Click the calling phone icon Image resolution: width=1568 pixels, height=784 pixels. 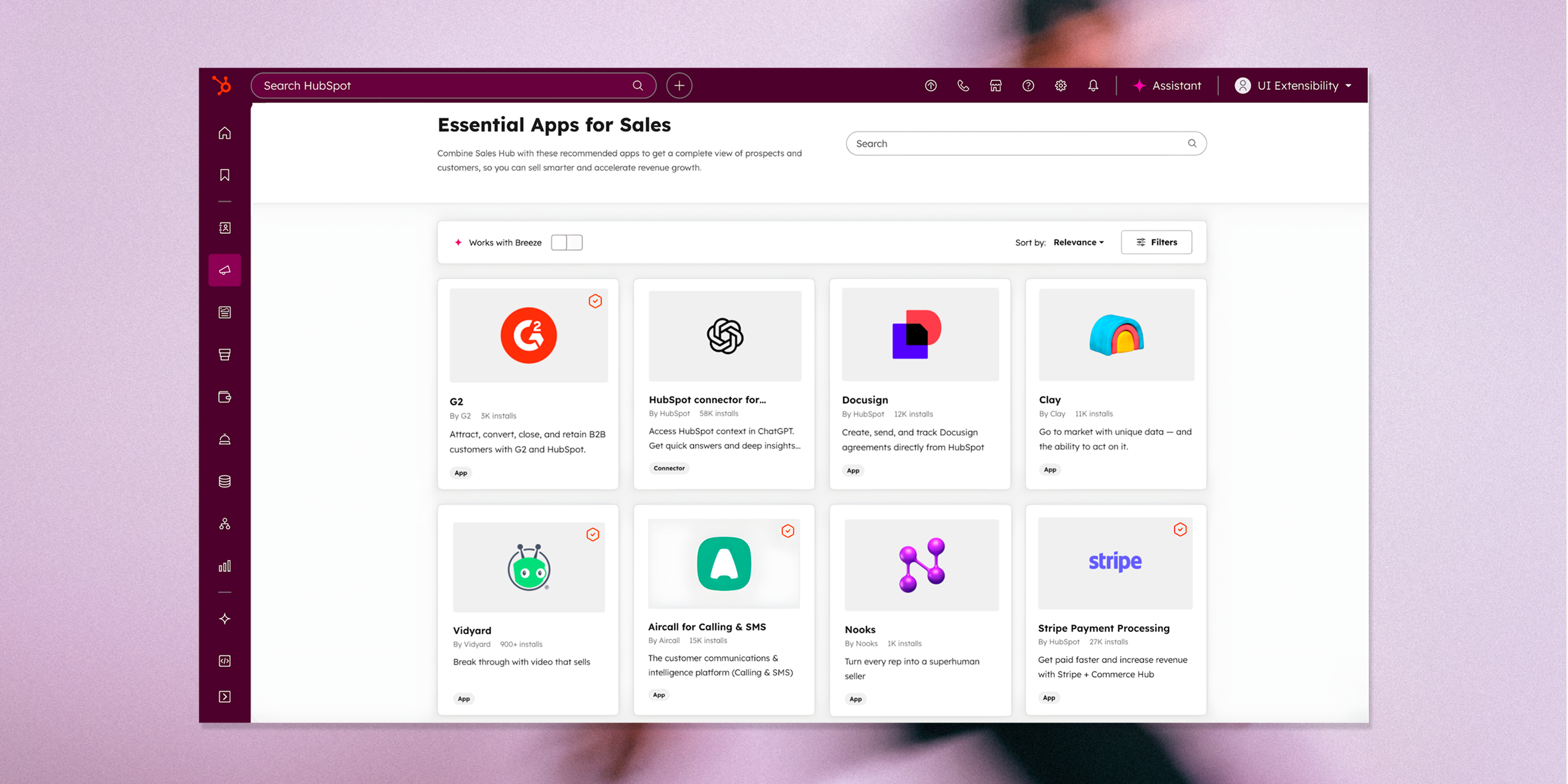963,86
